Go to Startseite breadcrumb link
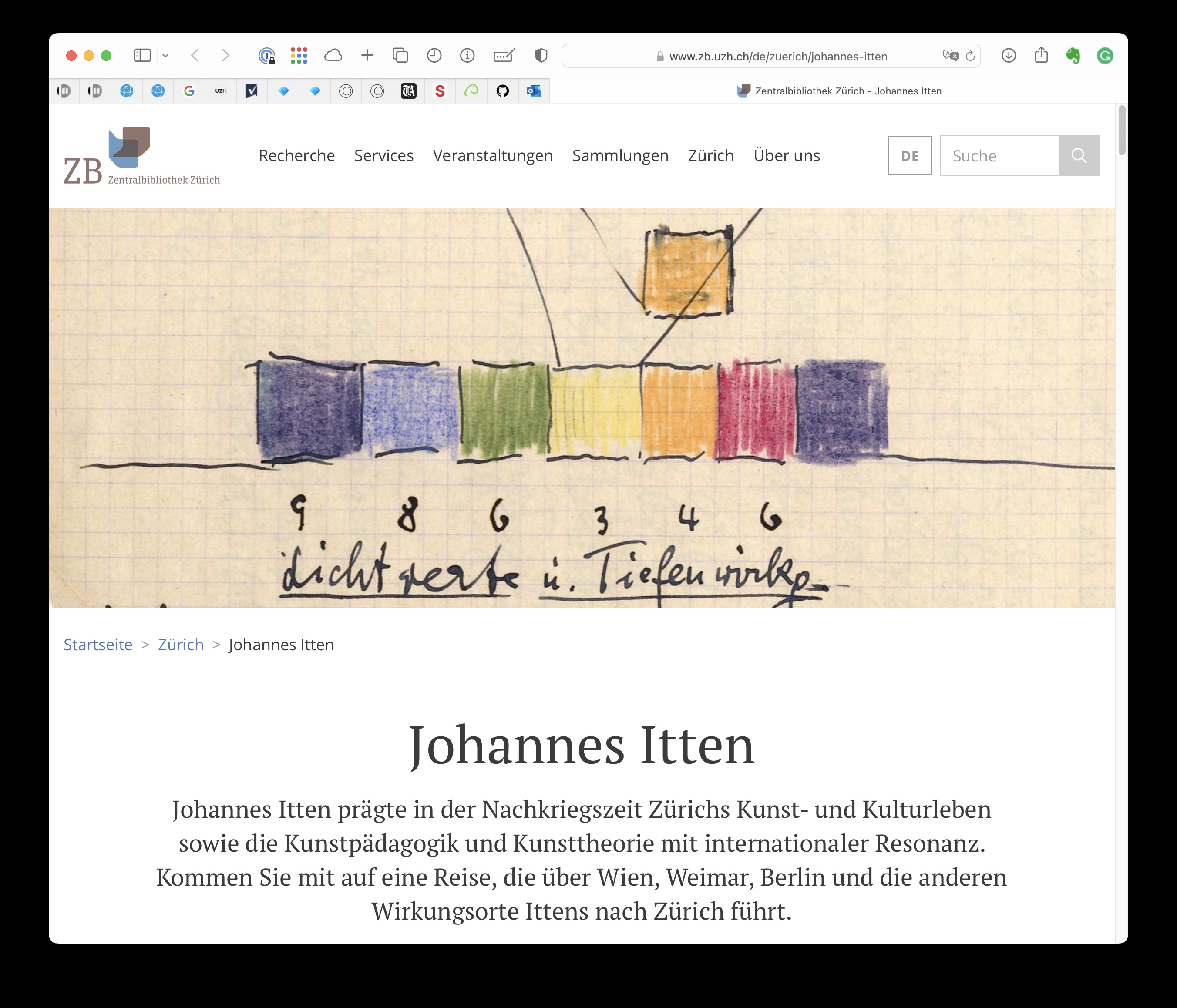 coord(98,645)
